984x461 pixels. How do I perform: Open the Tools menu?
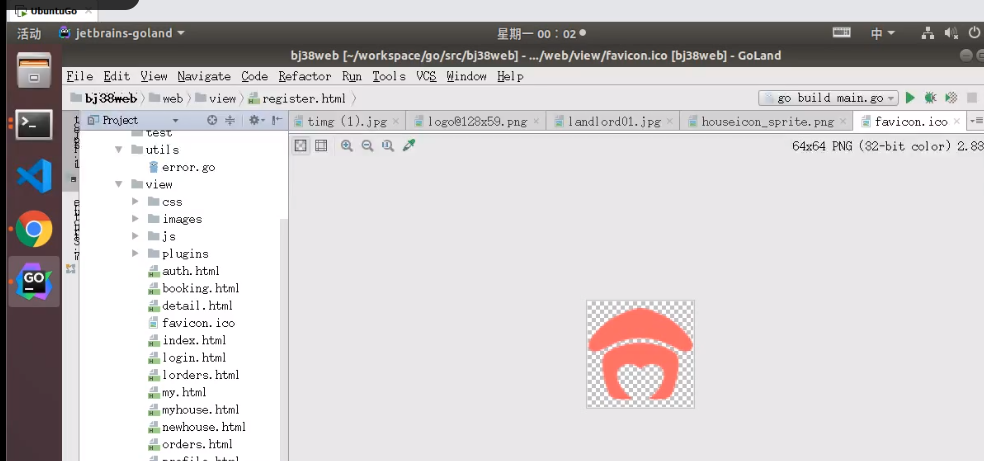(x=389, y=76)
